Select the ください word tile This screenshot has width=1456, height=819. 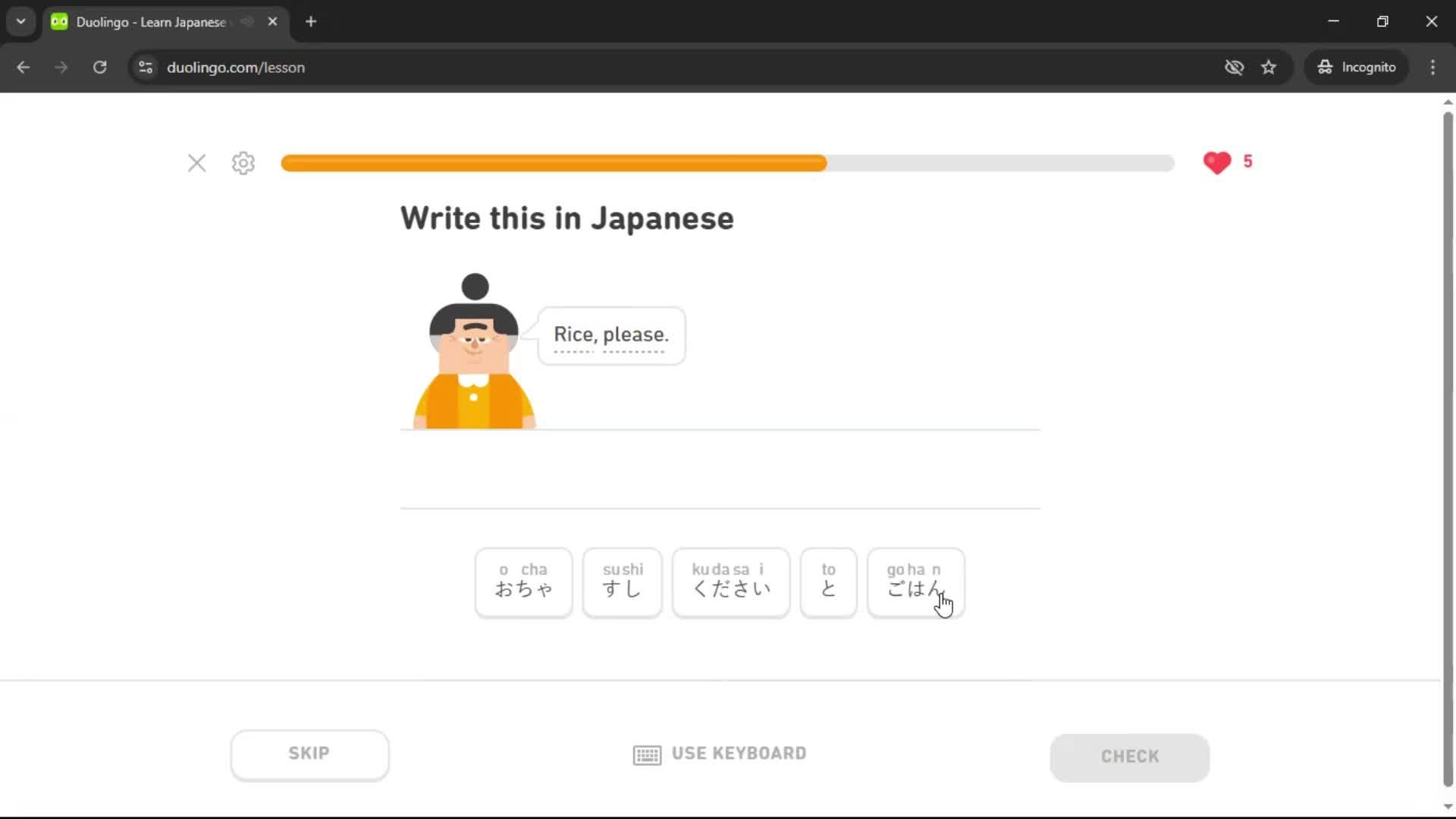click(x=730, y=582)
